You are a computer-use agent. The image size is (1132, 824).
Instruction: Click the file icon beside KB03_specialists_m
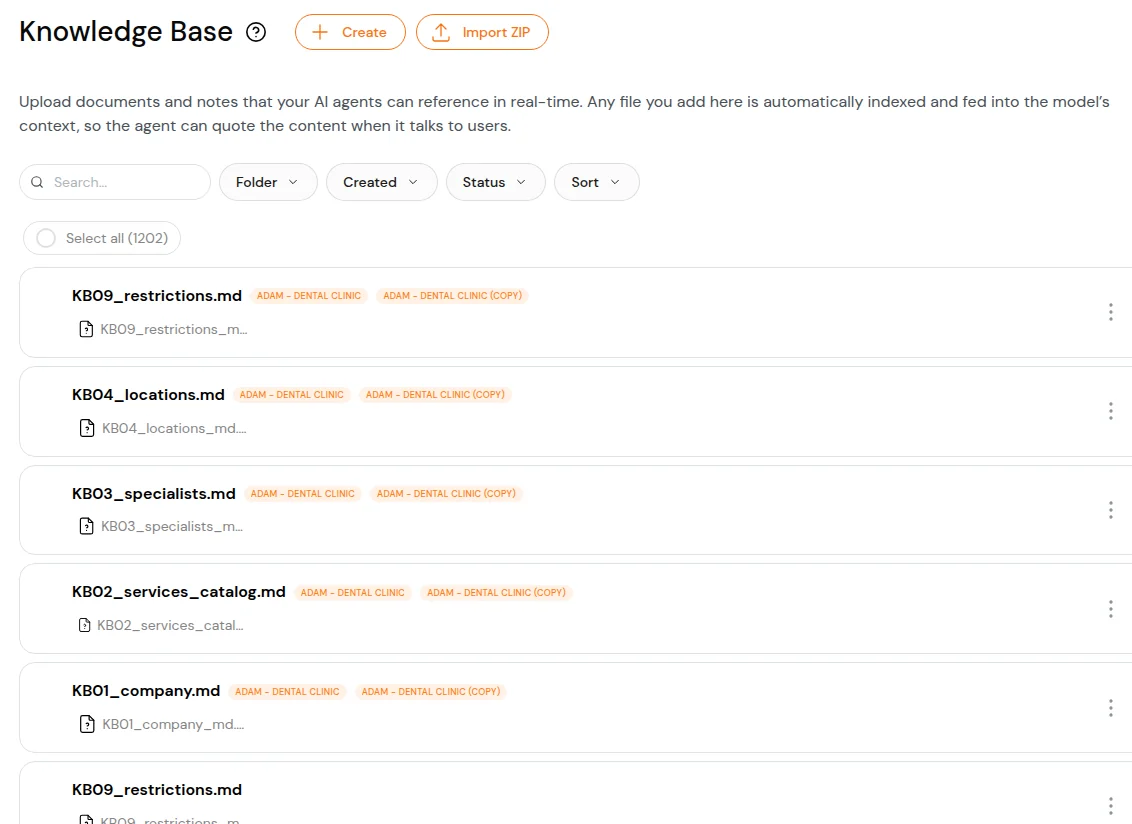[x=86, y=526]
